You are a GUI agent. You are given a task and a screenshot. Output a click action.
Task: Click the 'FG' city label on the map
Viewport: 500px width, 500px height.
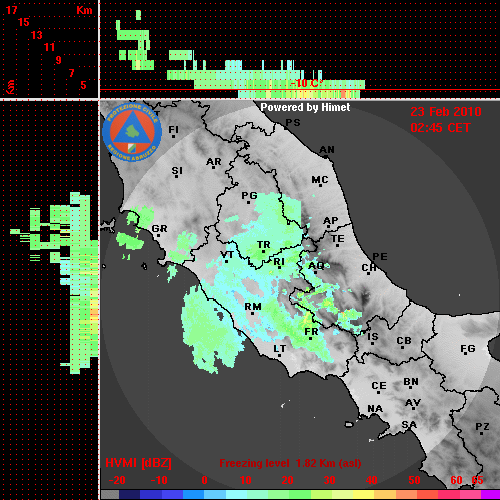click(x=467, y=349)
